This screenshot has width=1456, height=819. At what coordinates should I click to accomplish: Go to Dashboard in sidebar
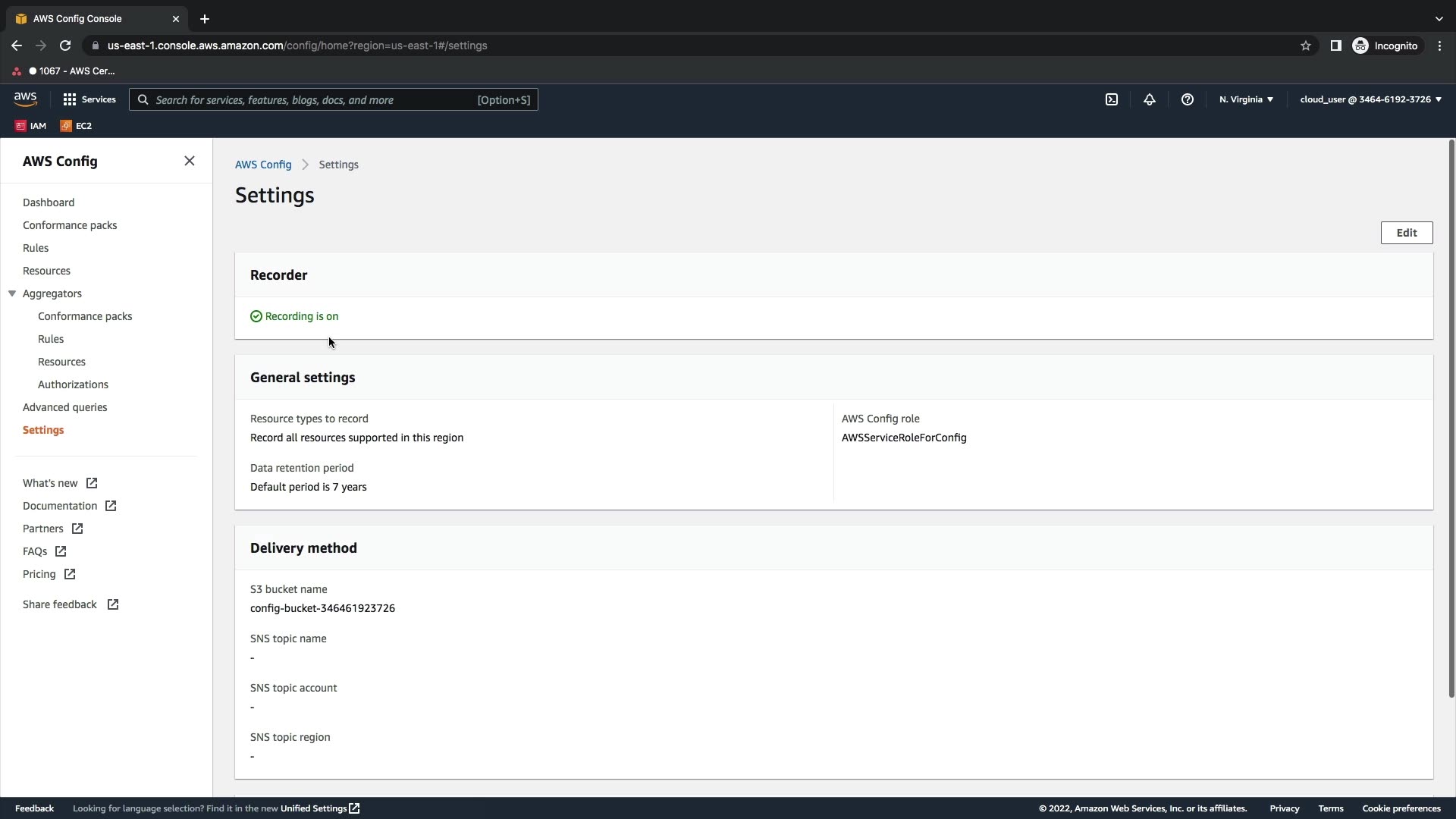[x=49, y=202]
